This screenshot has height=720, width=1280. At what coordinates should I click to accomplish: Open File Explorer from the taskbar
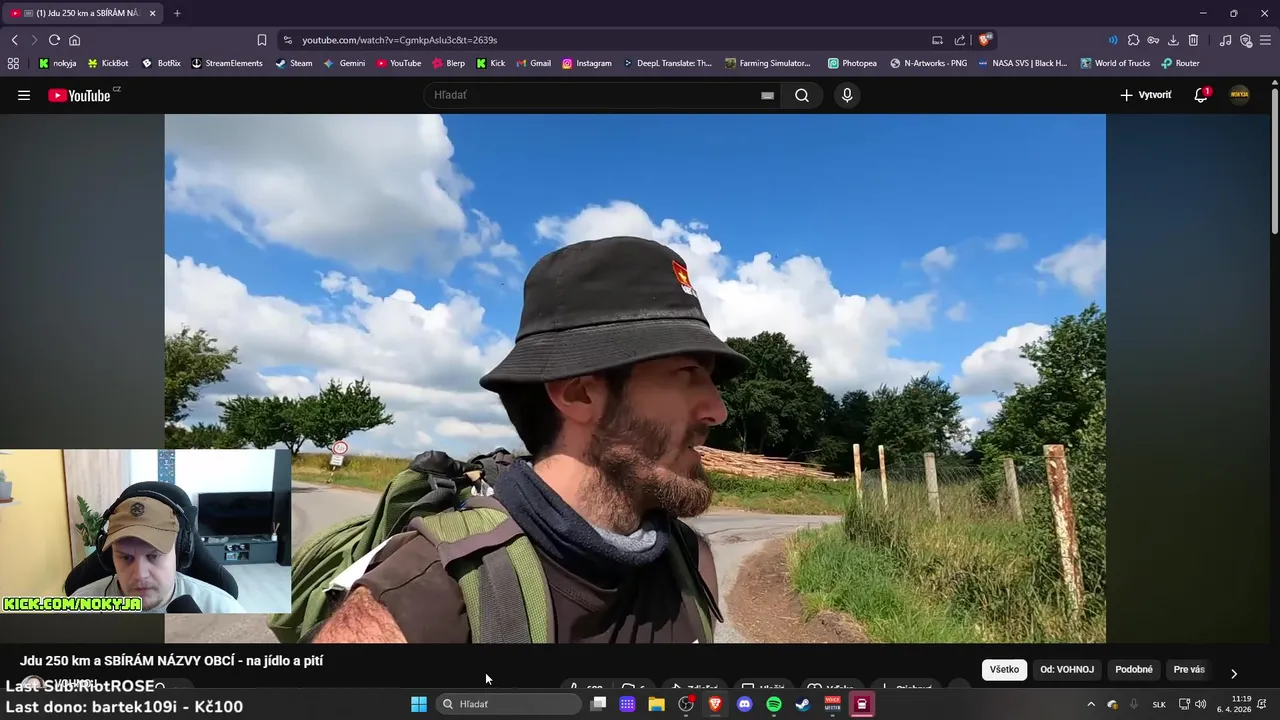pyautogui.click(x=656, y=704)
